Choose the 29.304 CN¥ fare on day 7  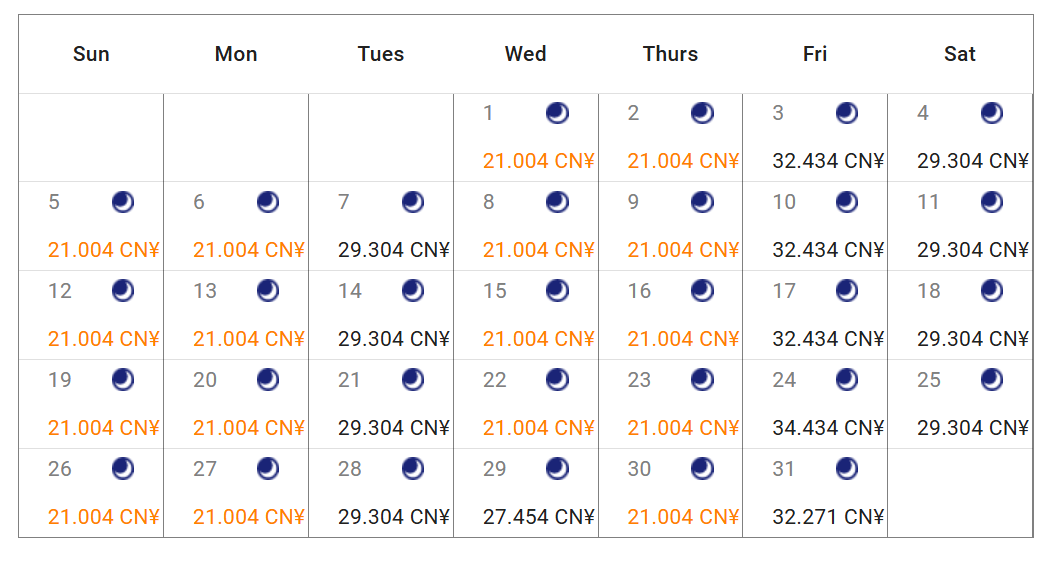point(393,250)
